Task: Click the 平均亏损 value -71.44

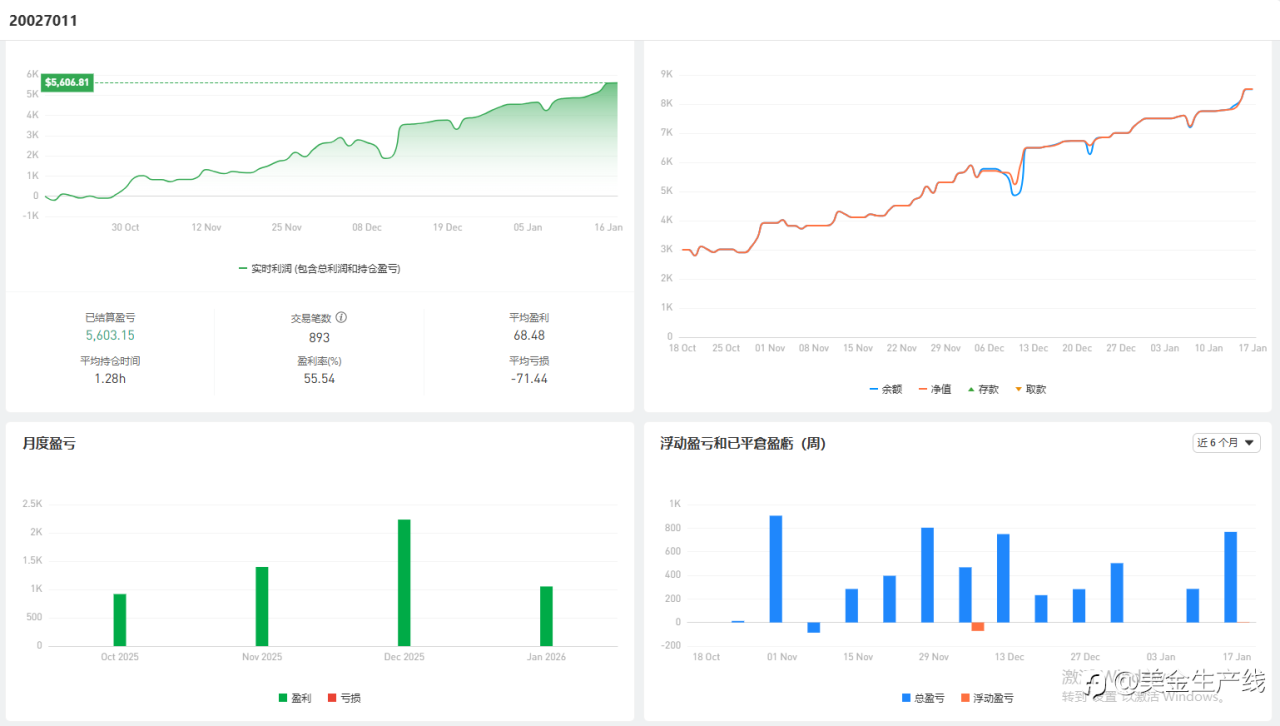Action: pyautogui.click(x=528, y=379)
